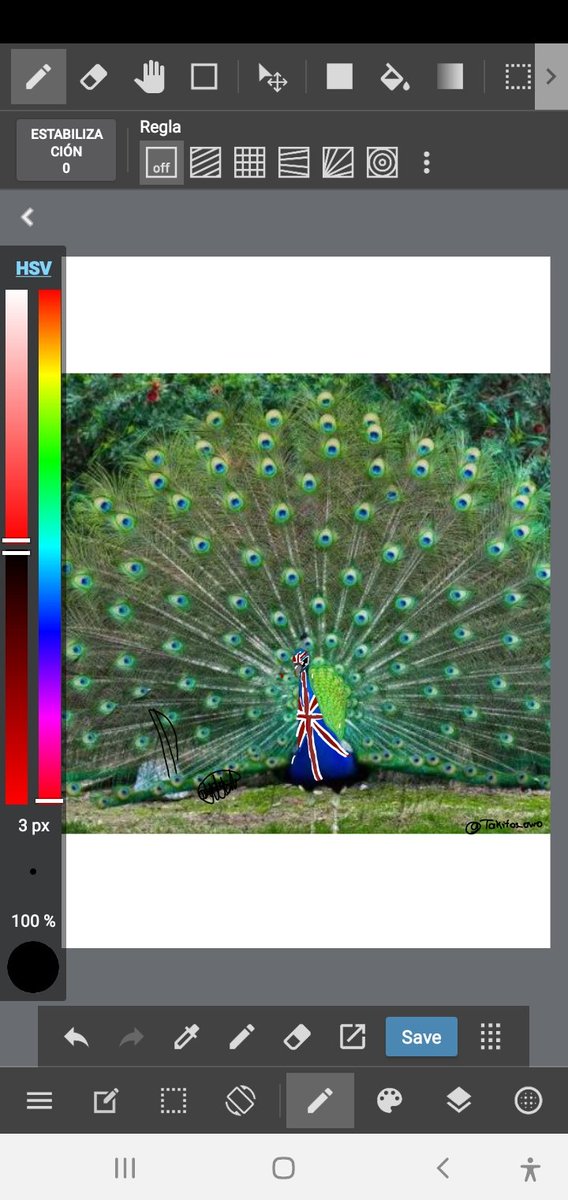Select the gradient tool
The image size is (568, 1200).
tap(450, 77)
